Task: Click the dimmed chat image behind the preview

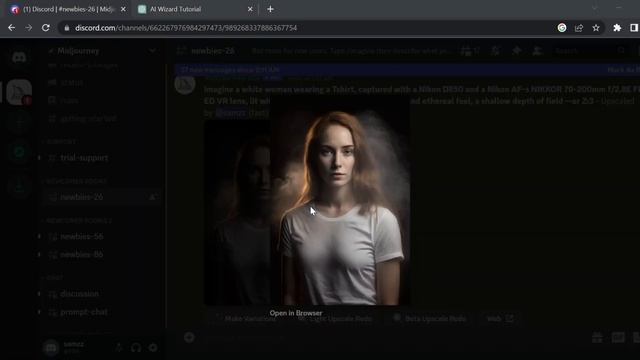Action: (x=237, y=212)
